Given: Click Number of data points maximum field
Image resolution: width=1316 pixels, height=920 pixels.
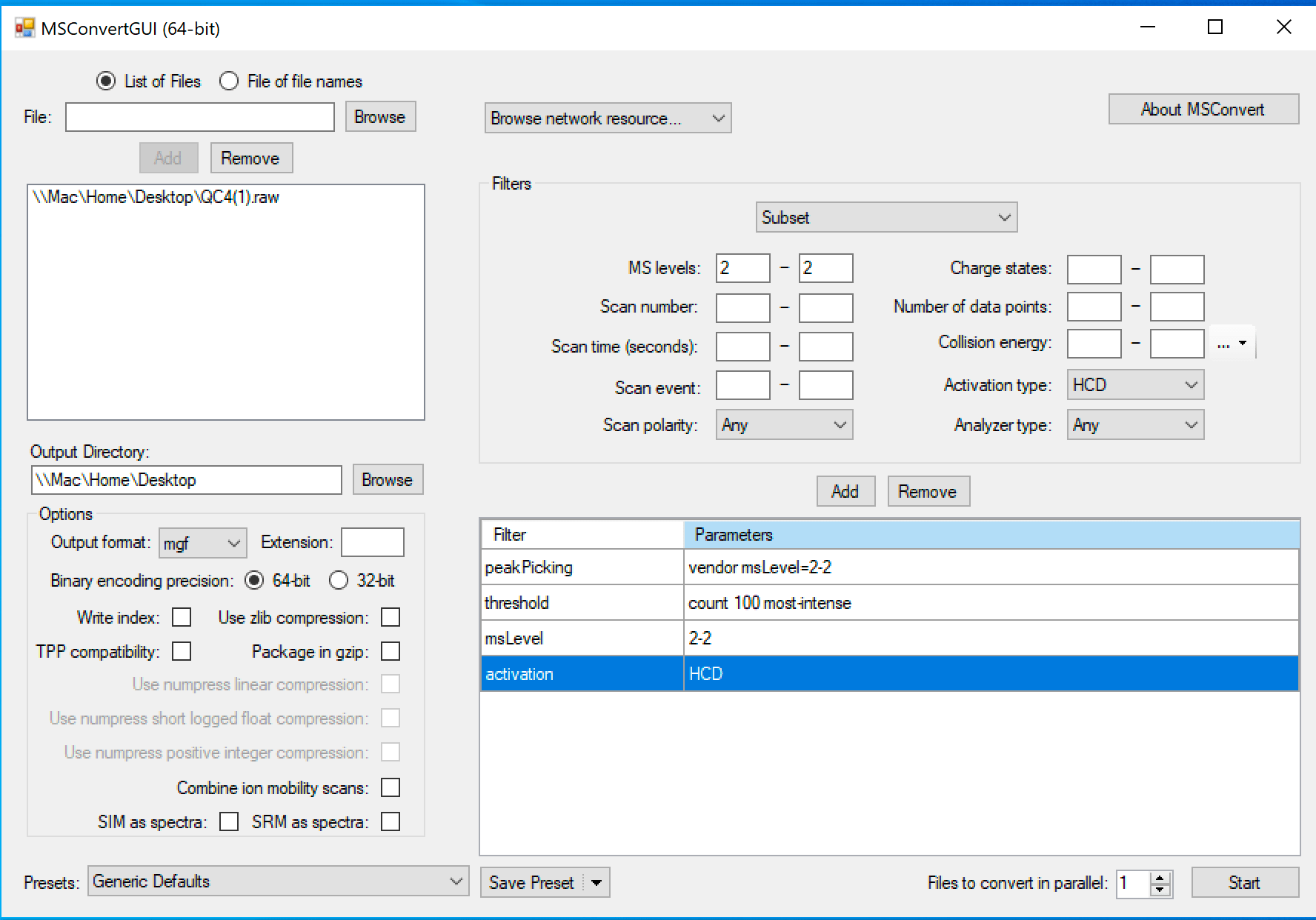Looking at the screenshot, I should pos(1177,307).
